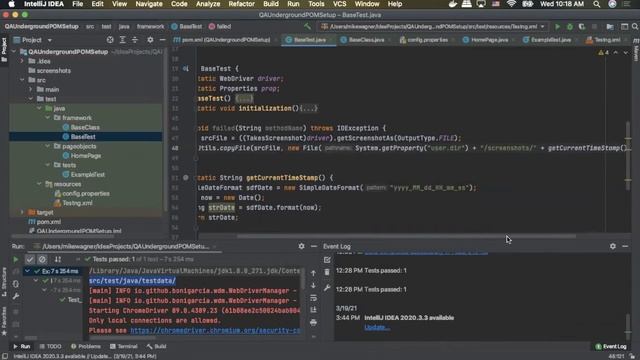Open Run panel settings gear

tap(301, 246)
